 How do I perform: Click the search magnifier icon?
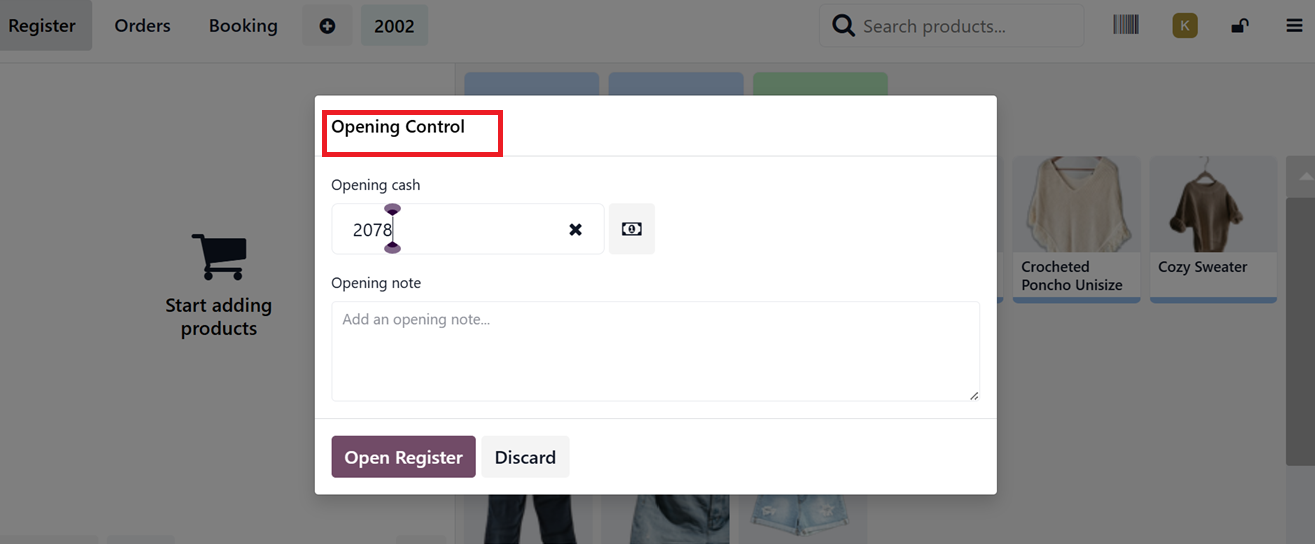click(x=843, y=26)
